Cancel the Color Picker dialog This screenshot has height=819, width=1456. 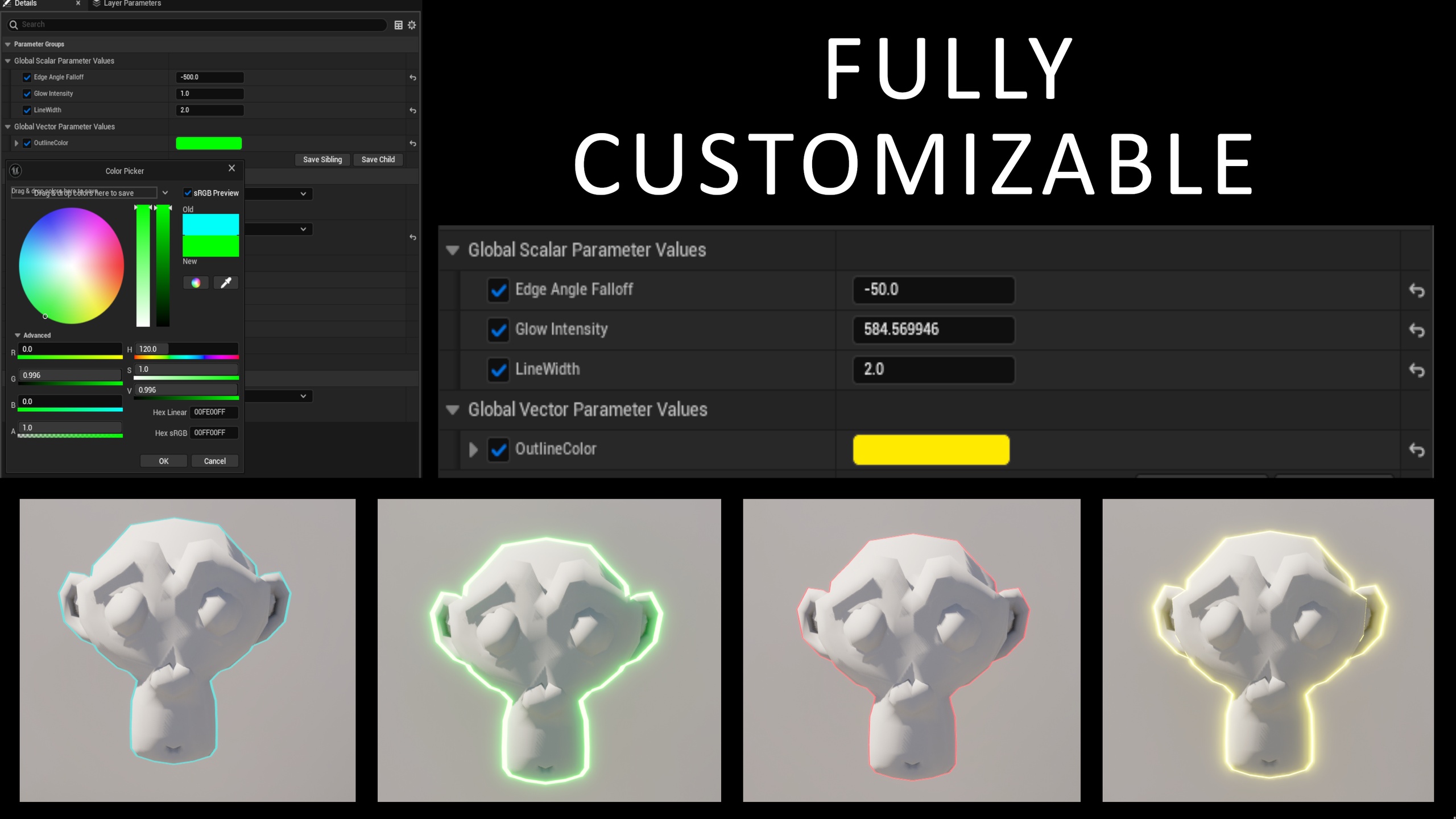click(x=215, y=461)
